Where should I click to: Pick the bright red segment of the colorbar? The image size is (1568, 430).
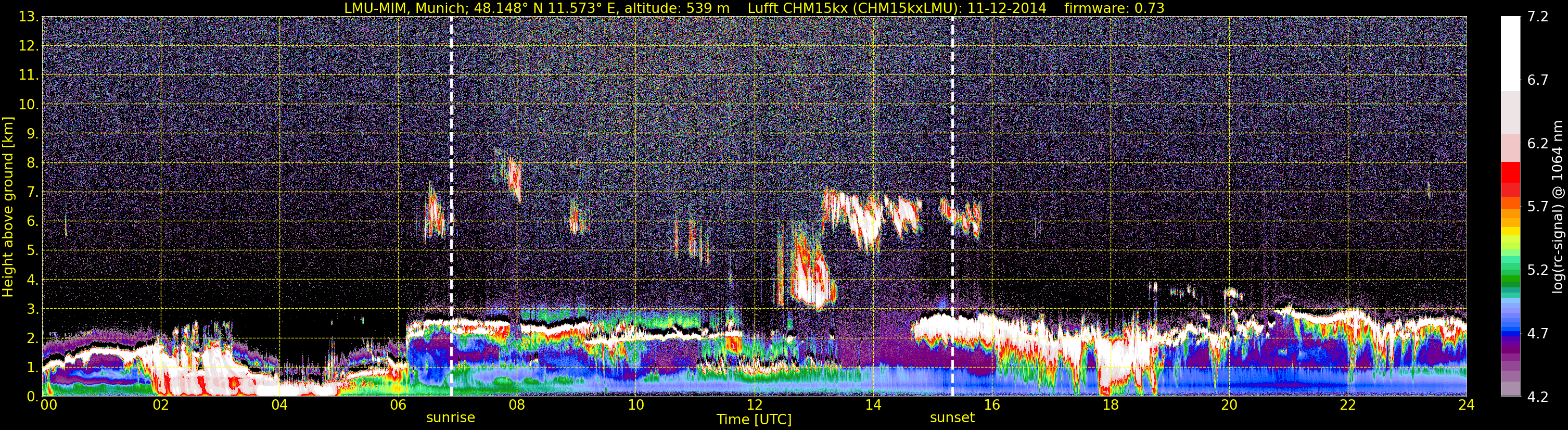(1510, 172)
